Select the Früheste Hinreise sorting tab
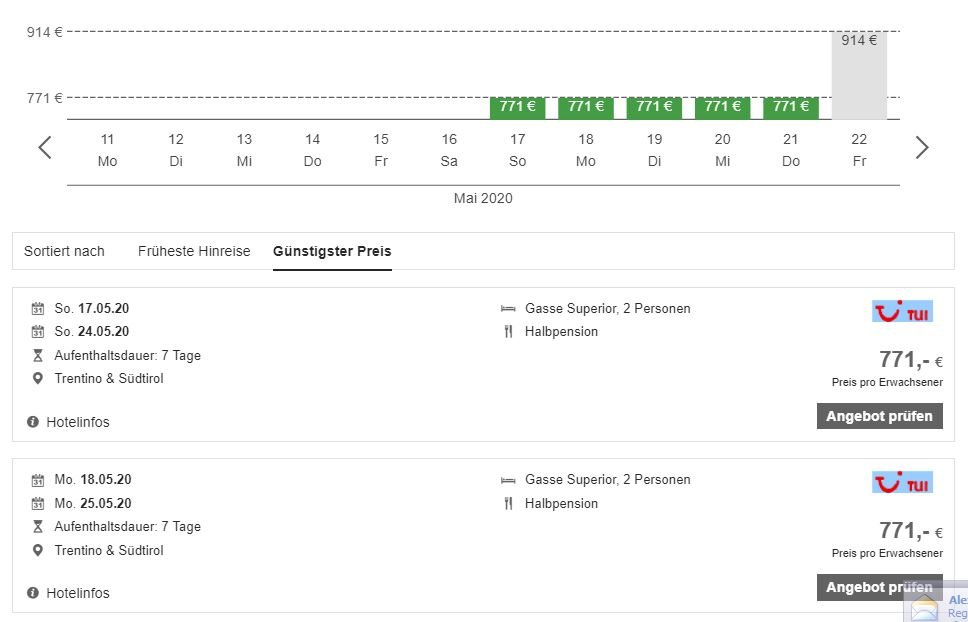The width and height of the screenshot is (968, 622). click(x=194, y=251)
